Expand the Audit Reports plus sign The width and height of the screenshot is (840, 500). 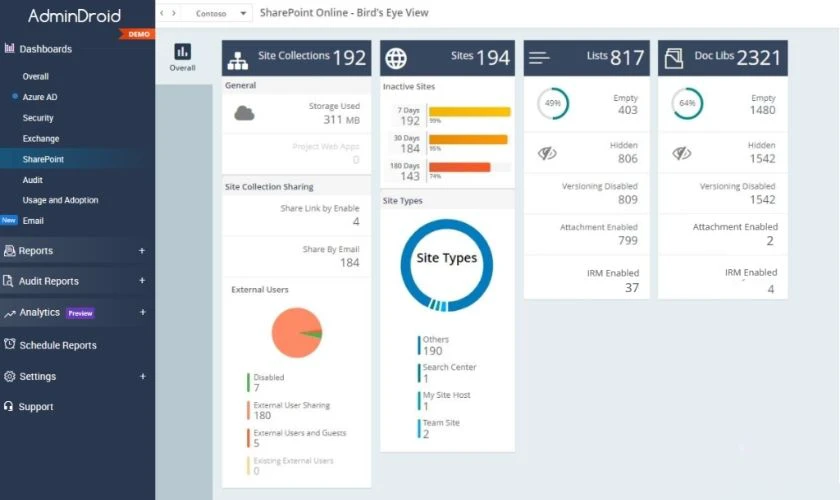click(142, 280)
